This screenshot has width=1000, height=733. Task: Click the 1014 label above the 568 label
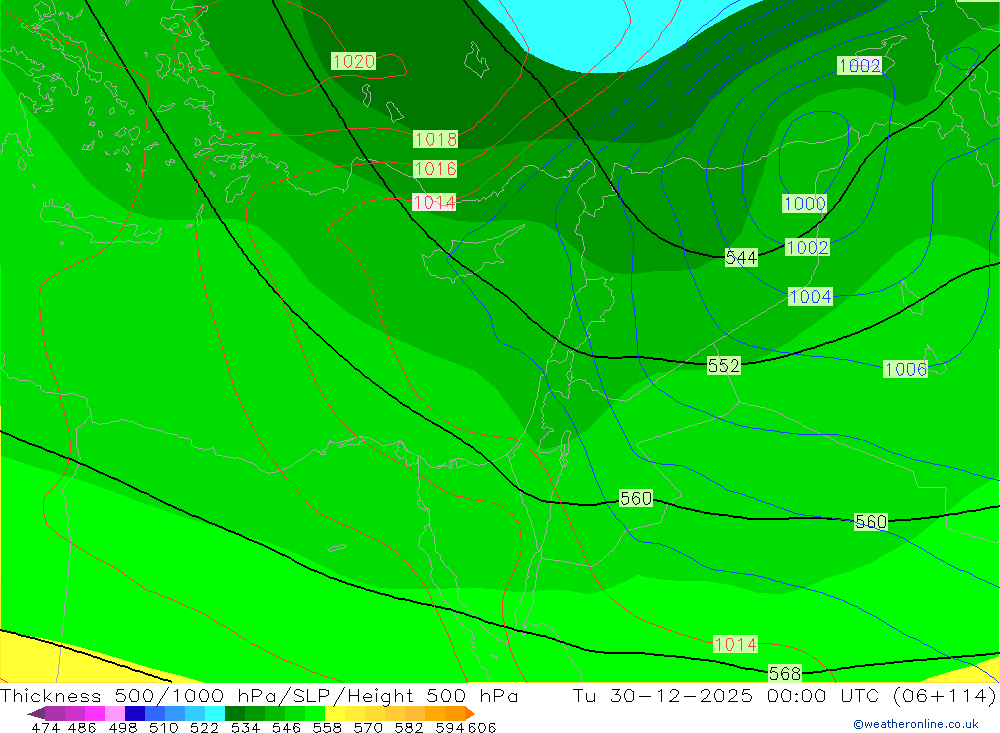point(735,644)
